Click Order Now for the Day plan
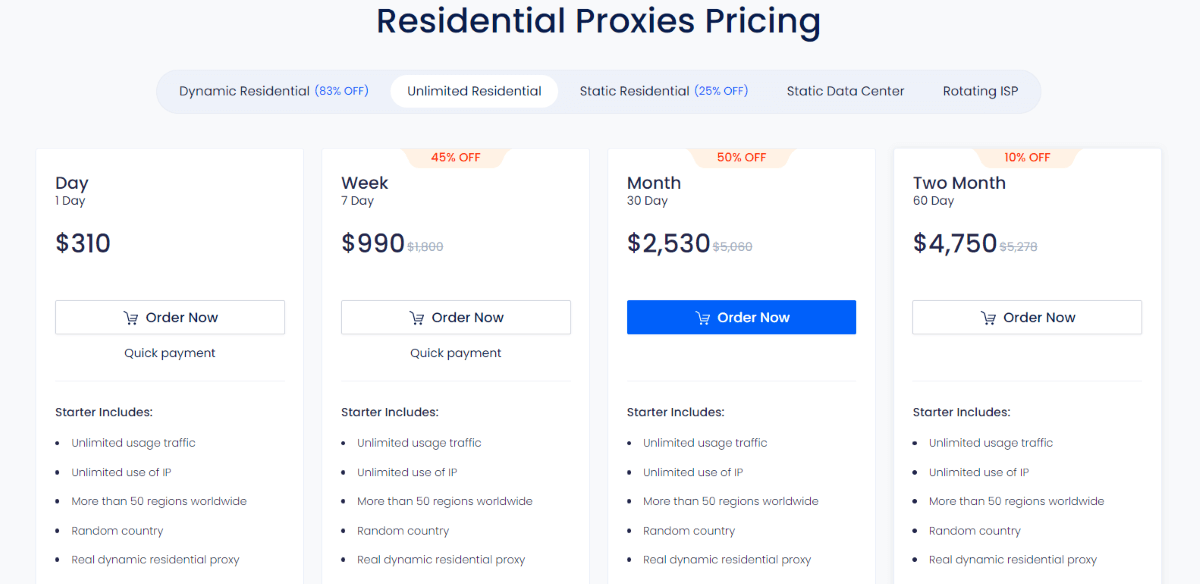The image size is (1200, 584). click(x=169, y=317)
